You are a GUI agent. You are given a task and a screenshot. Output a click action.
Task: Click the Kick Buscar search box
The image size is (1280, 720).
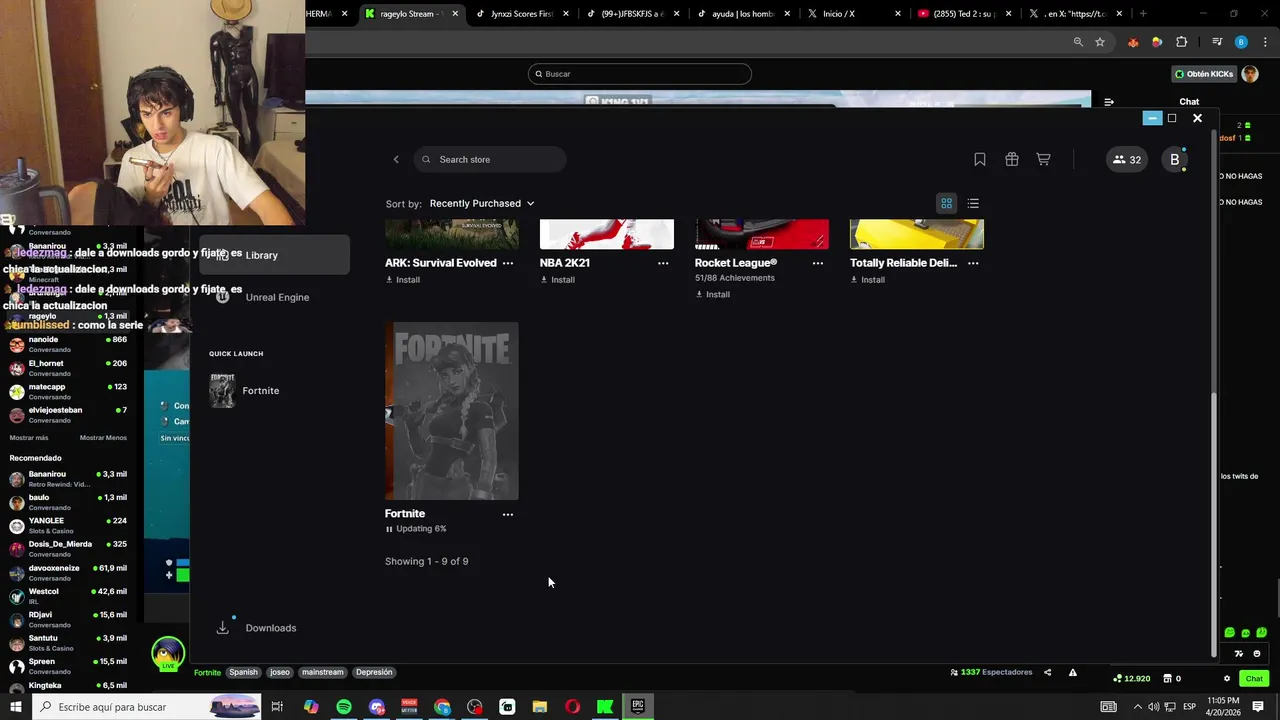640,74
